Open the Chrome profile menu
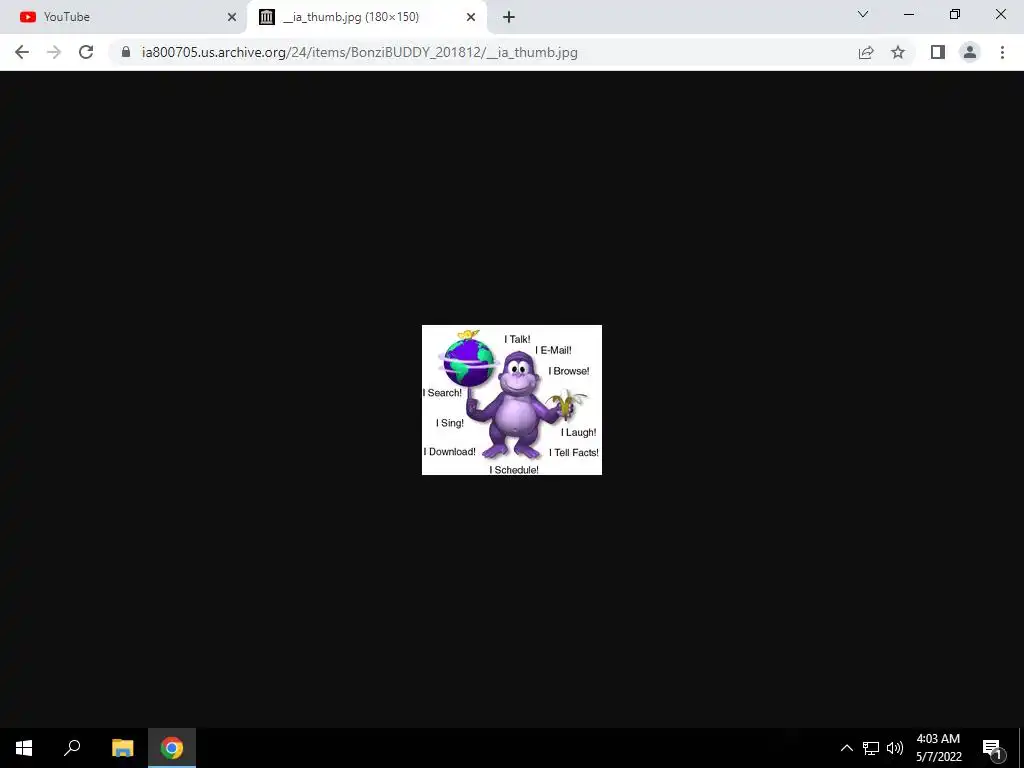1024x768 pixels. click(x=970, y=52)
